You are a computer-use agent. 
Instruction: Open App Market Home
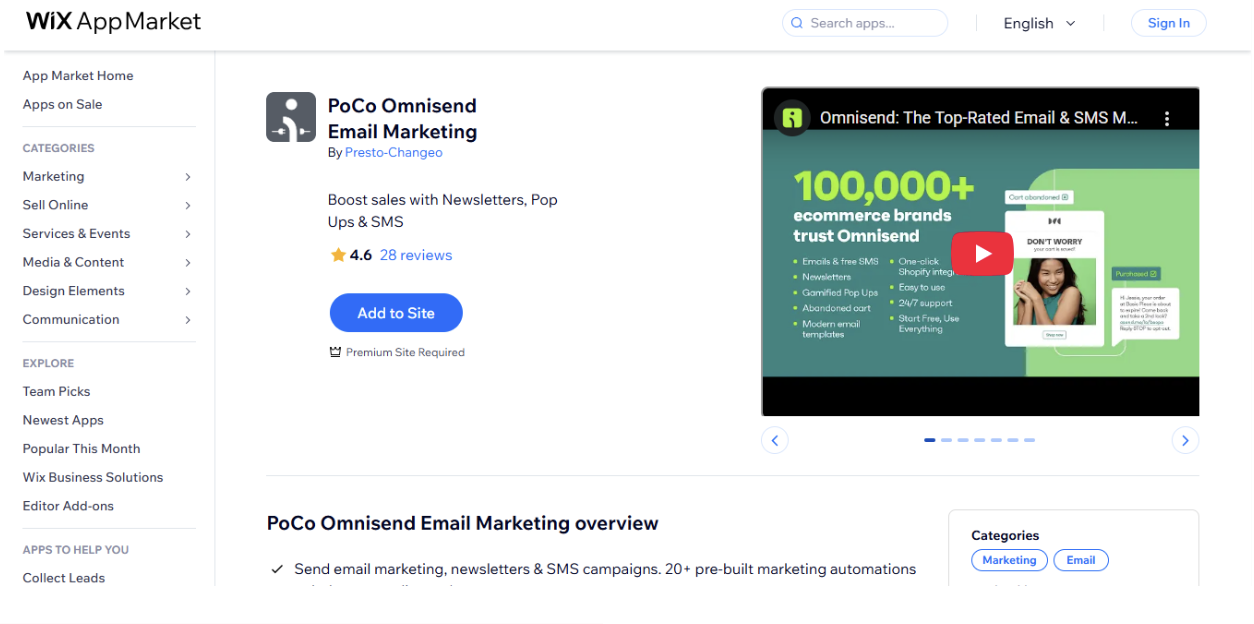pos(77,75)
